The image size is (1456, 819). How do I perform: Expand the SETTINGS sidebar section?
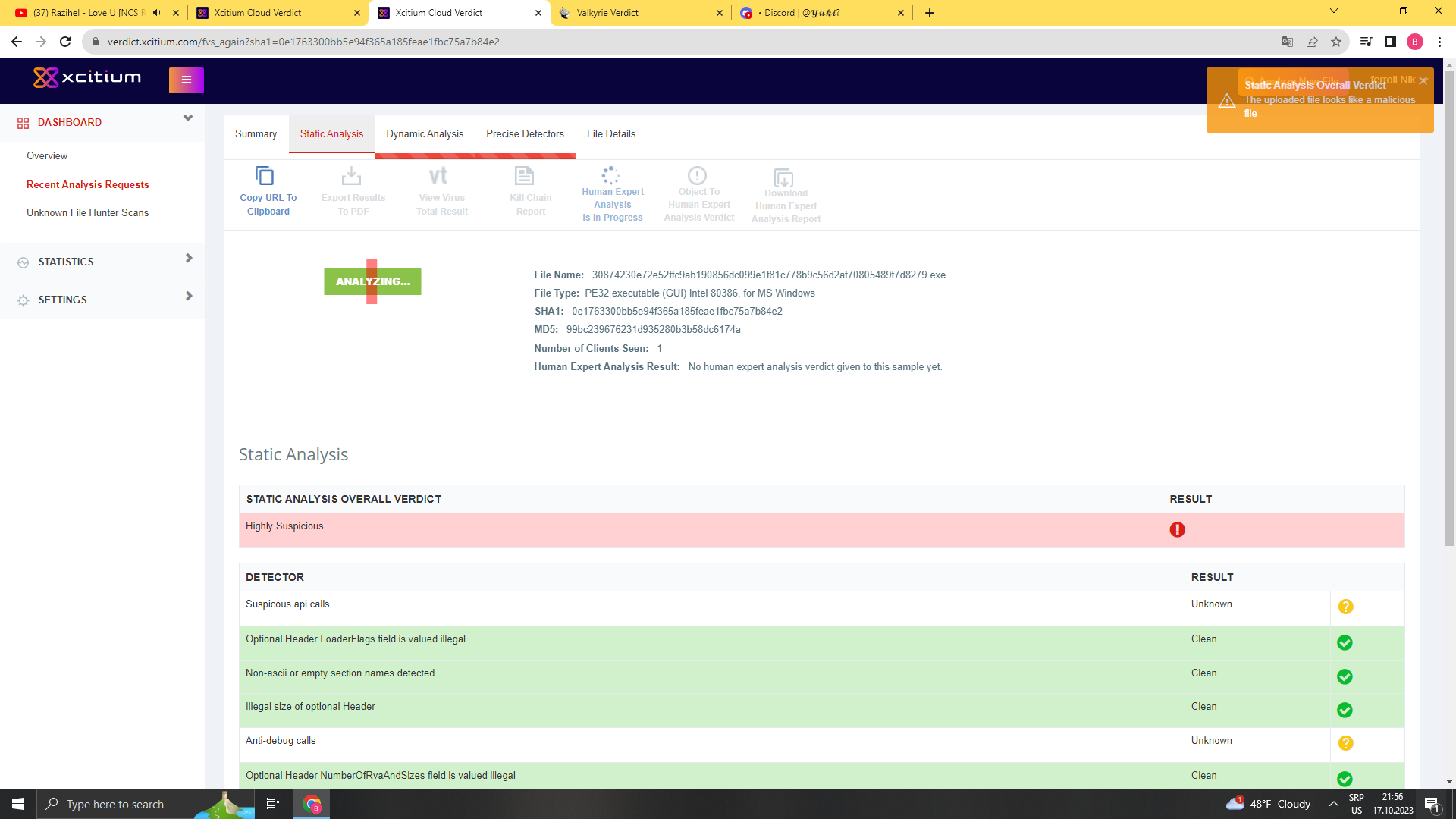tap(189, 297)
